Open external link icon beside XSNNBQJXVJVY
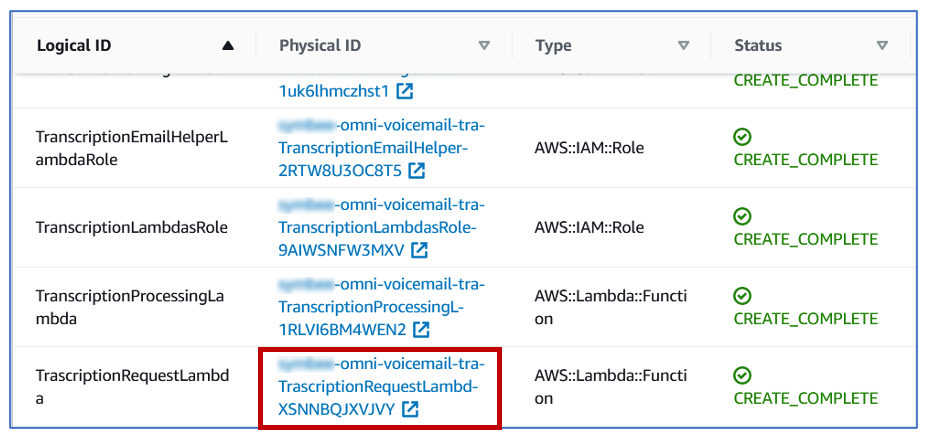Image resolution: width=927 pixels, height=439 pixels. [410, 409]
